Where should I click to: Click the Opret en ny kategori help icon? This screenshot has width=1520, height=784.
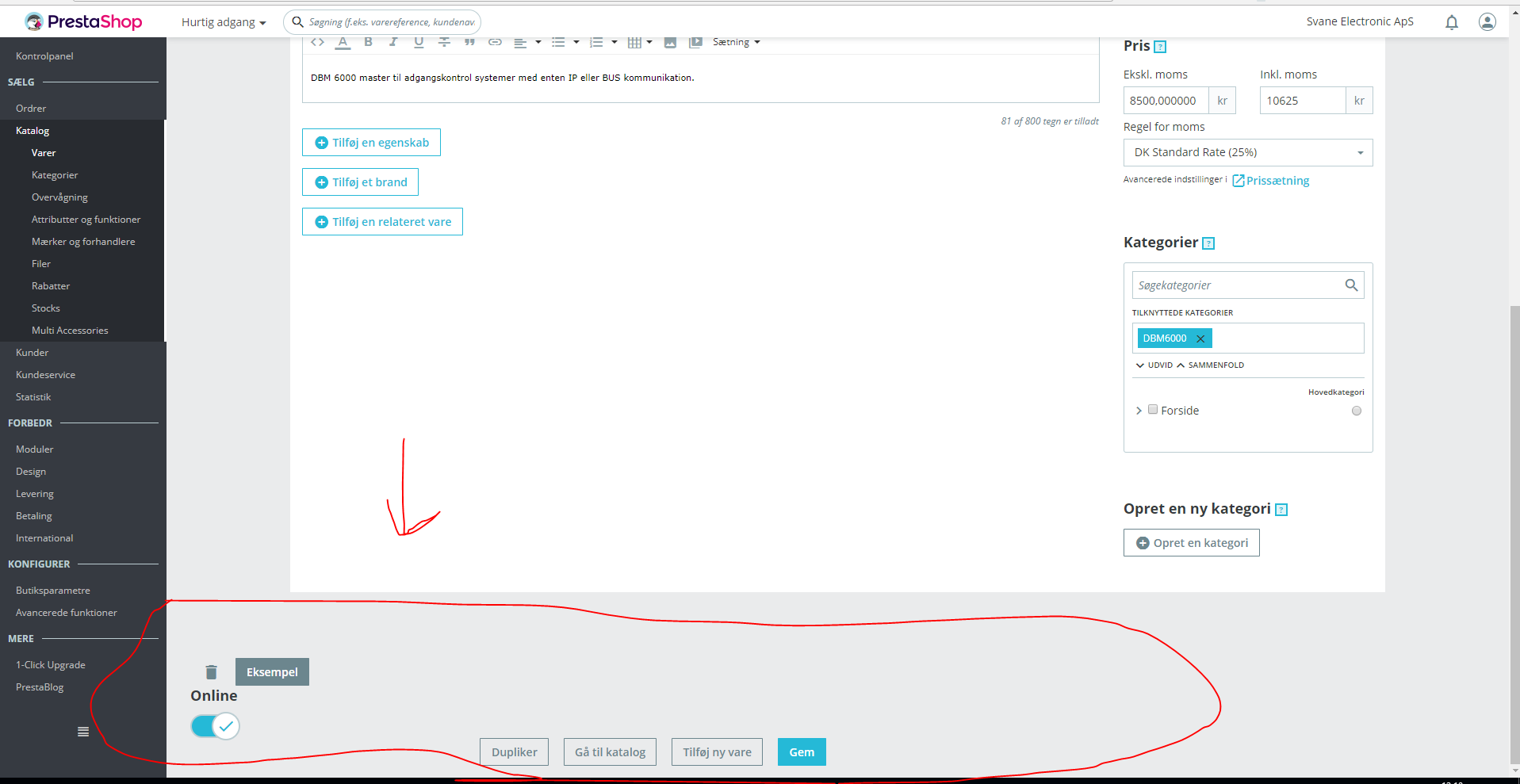[1281, 510]
